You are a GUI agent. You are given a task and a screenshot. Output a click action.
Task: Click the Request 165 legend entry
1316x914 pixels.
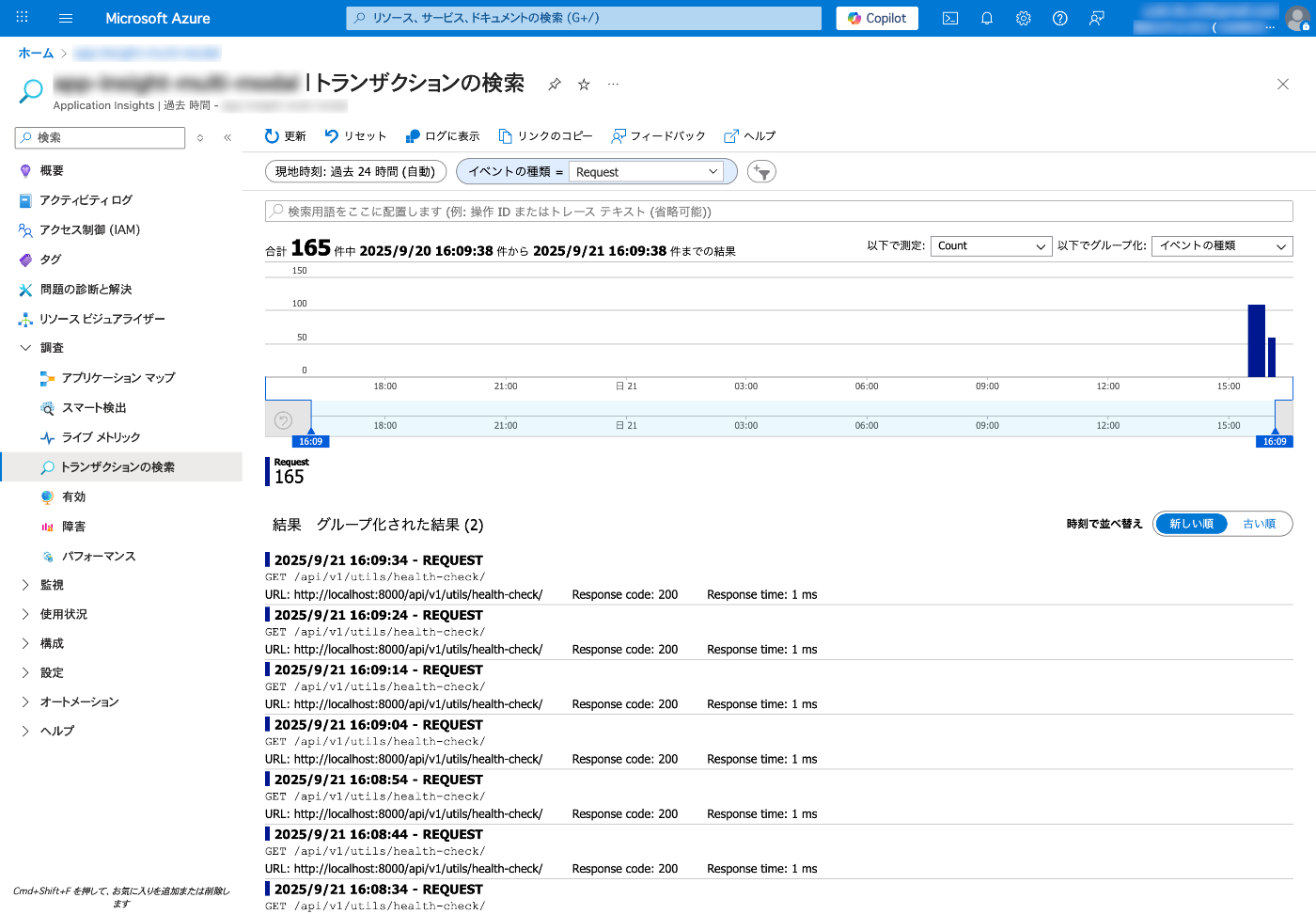point(290,472)
